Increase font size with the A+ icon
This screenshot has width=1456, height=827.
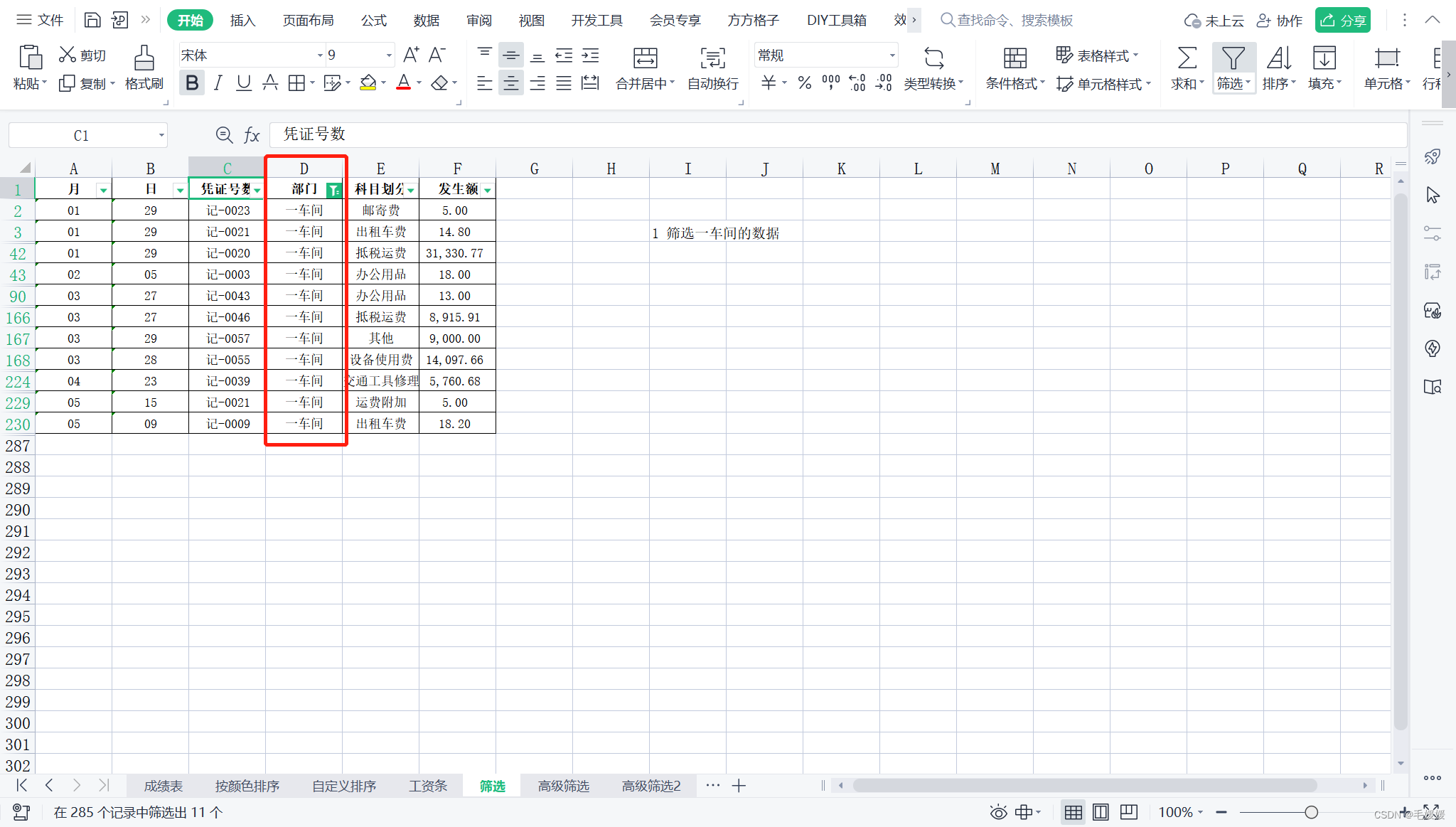point(411,55)
